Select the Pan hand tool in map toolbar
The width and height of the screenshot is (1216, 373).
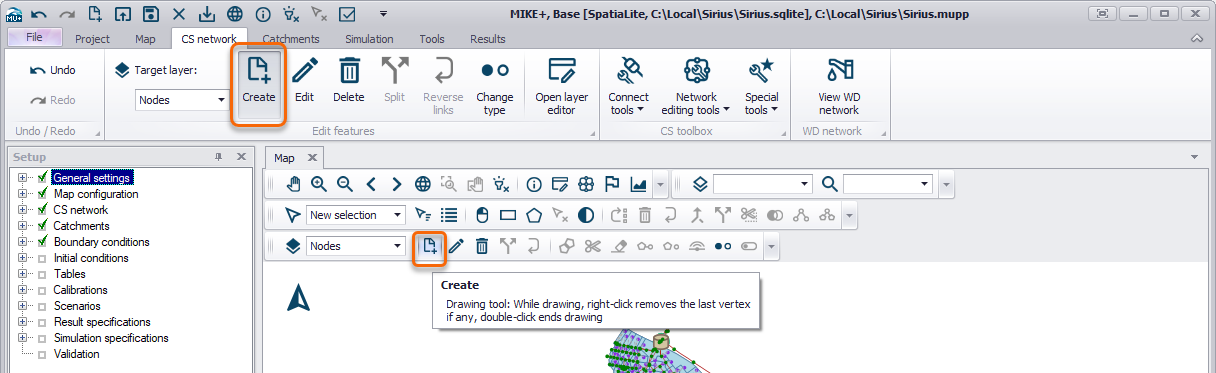pos(293,184)
